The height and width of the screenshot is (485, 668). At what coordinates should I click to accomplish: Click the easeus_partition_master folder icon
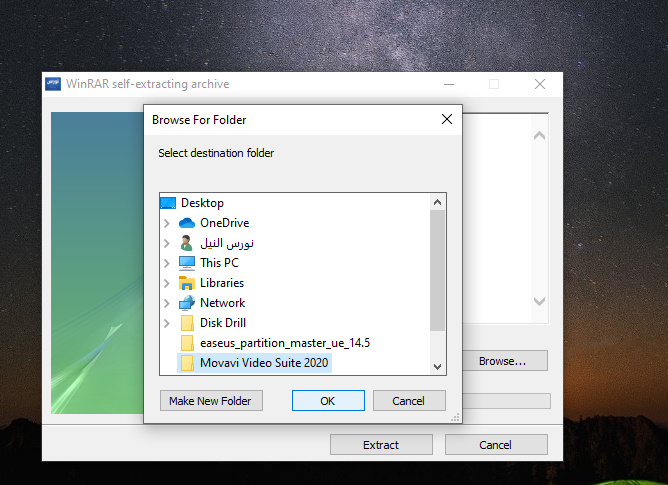click(187, 343)
